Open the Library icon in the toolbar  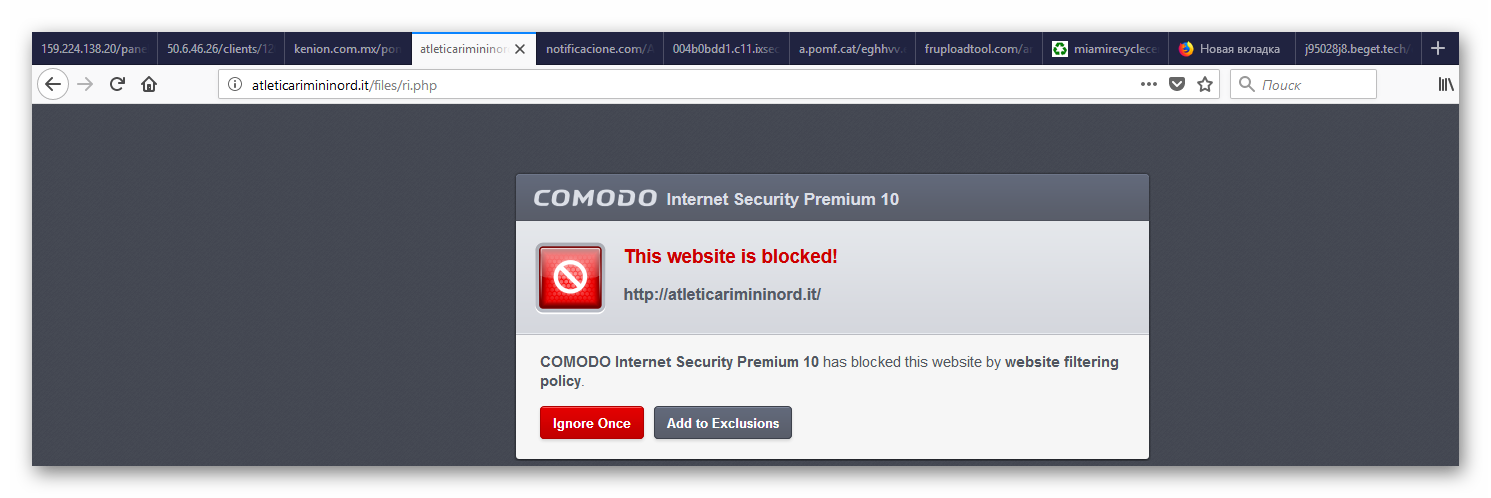point(1446,85)
